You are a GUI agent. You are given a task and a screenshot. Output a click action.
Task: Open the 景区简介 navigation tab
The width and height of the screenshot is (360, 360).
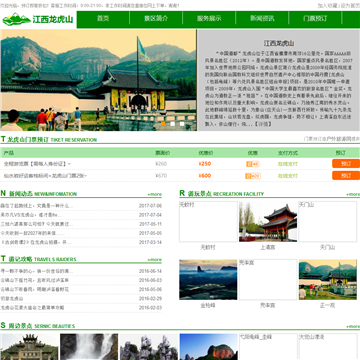coord(156,18)
